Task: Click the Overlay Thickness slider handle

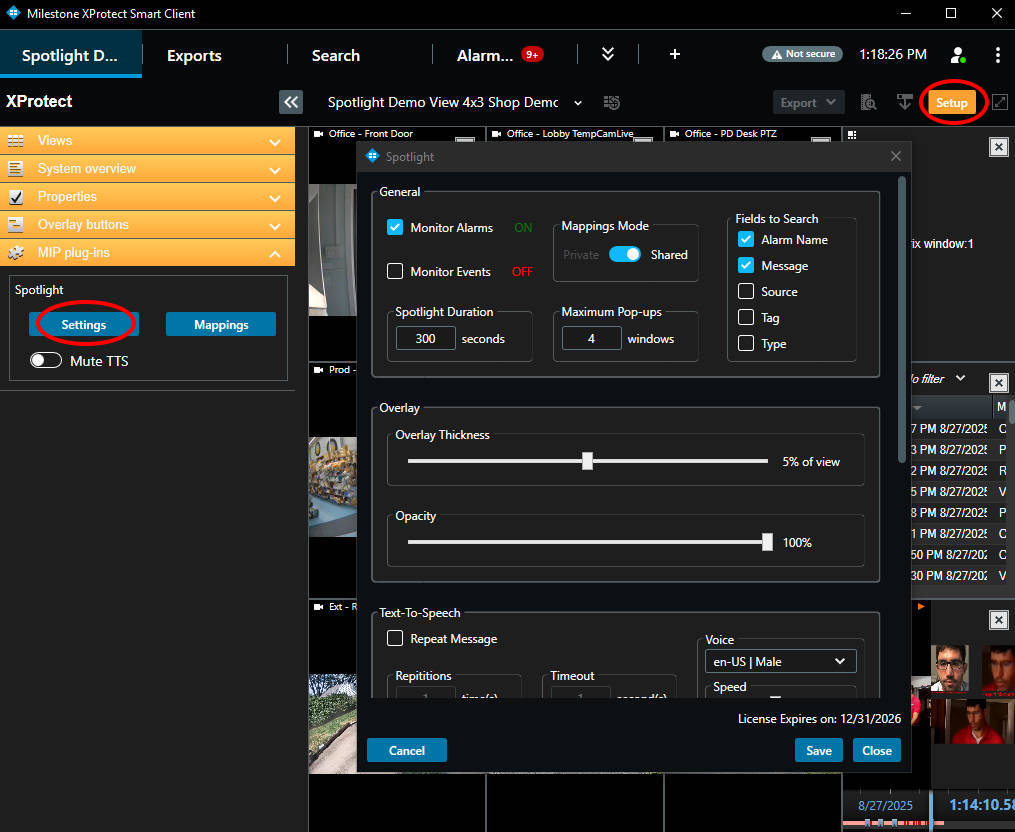Action: [588, 461]
